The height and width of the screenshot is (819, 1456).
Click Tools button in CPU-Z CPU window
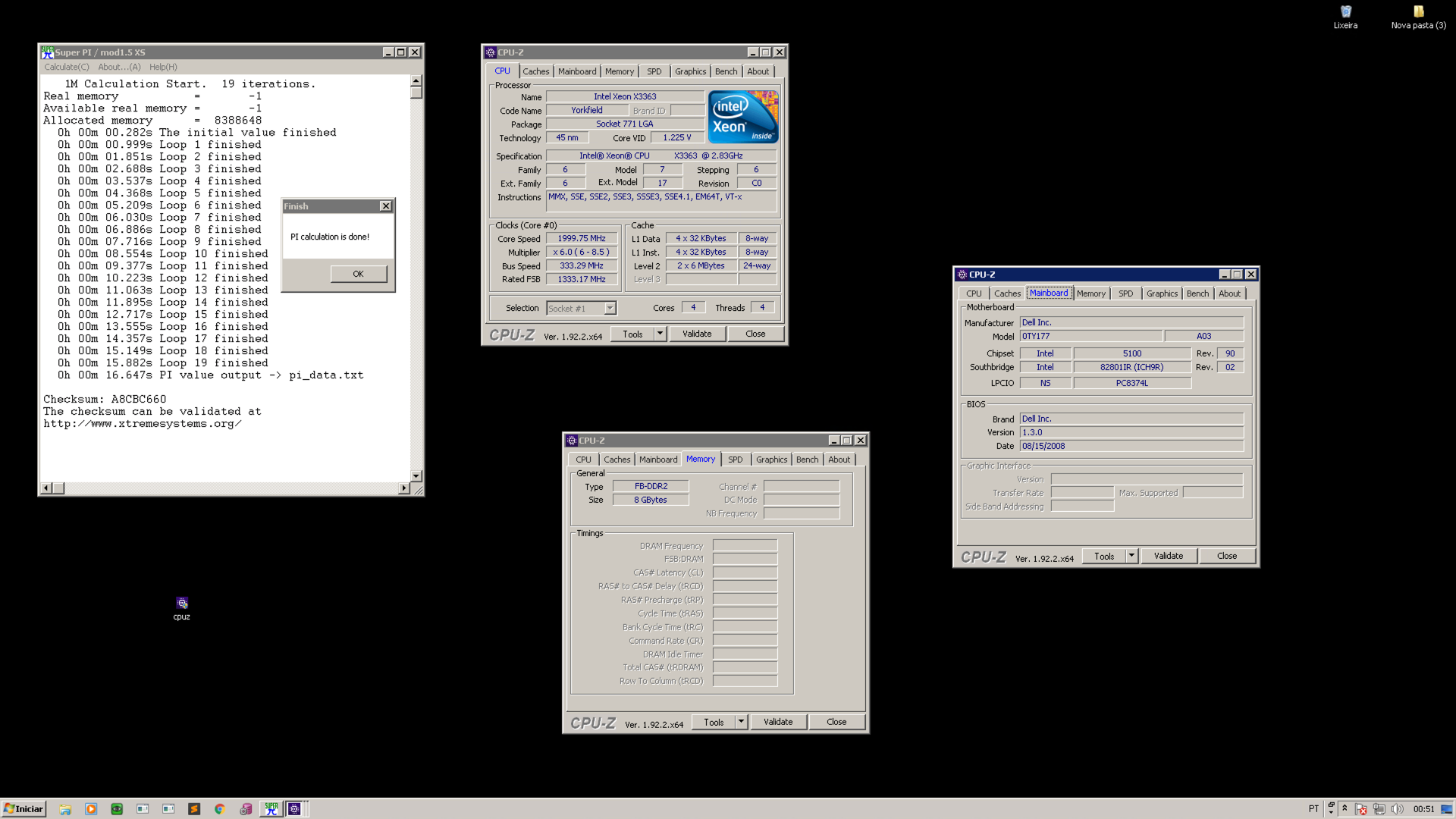point(632,334)
